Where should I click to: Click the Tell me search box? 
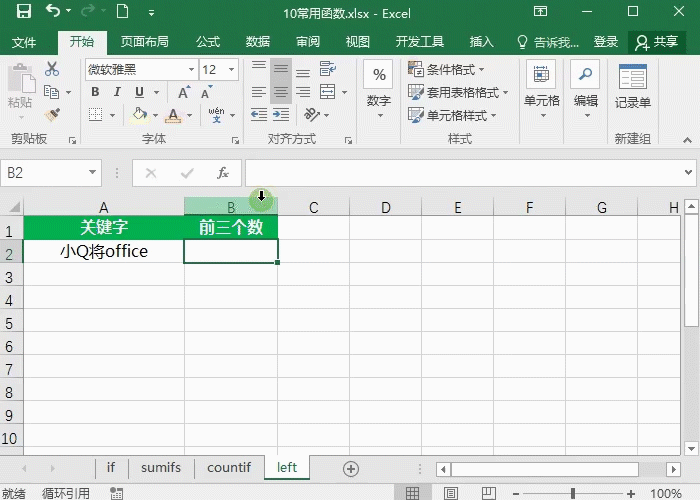point(548,42)
